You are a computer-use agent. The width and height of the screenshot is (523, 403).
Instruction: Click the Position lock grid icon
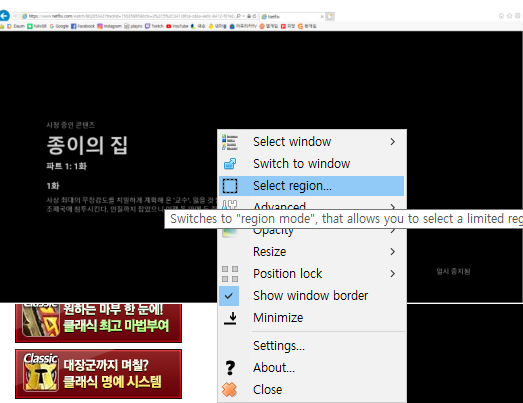[x=230, y=274]
